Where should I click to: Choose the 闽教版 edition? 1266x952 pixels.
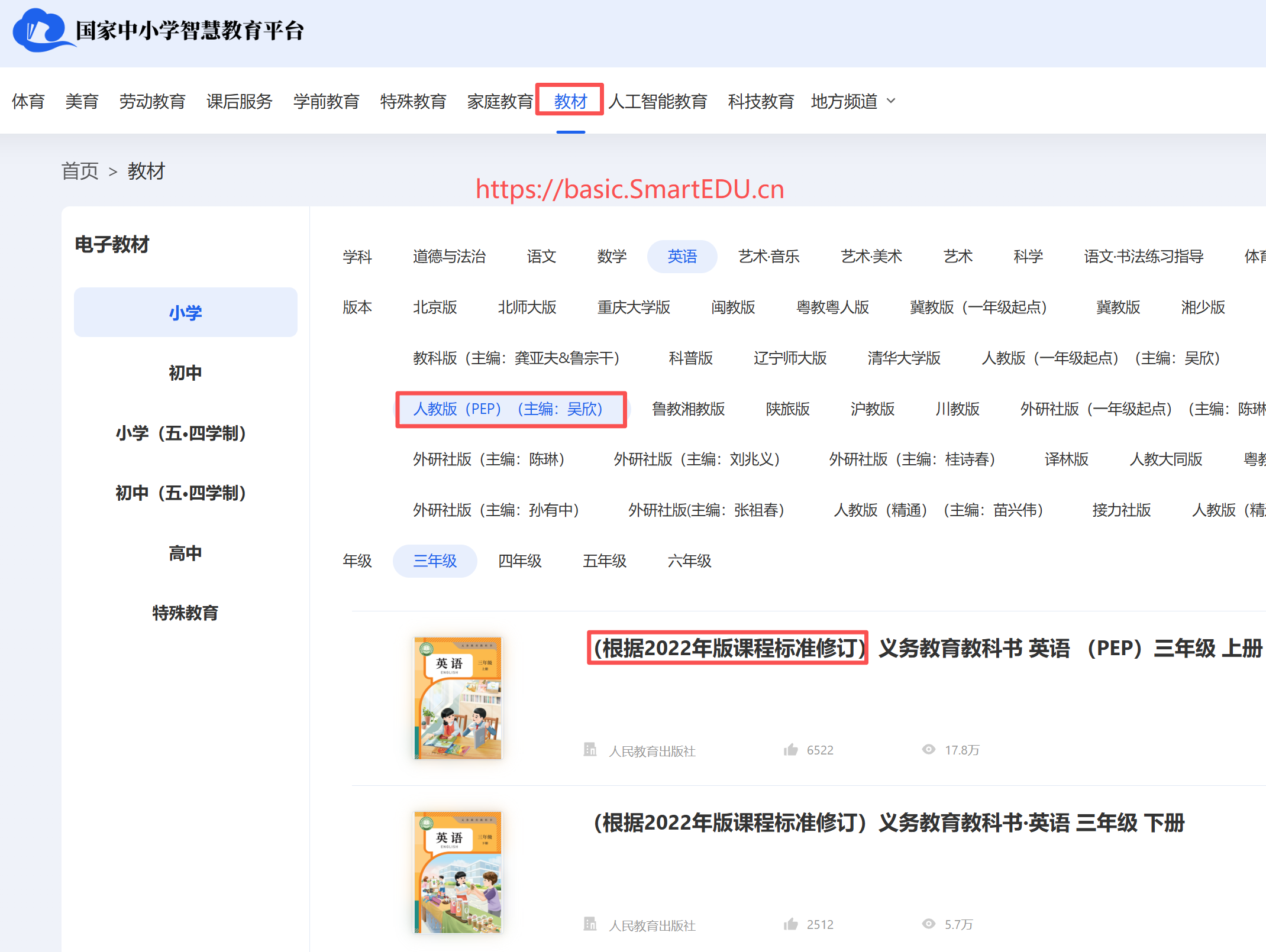[x=733, y=307]
